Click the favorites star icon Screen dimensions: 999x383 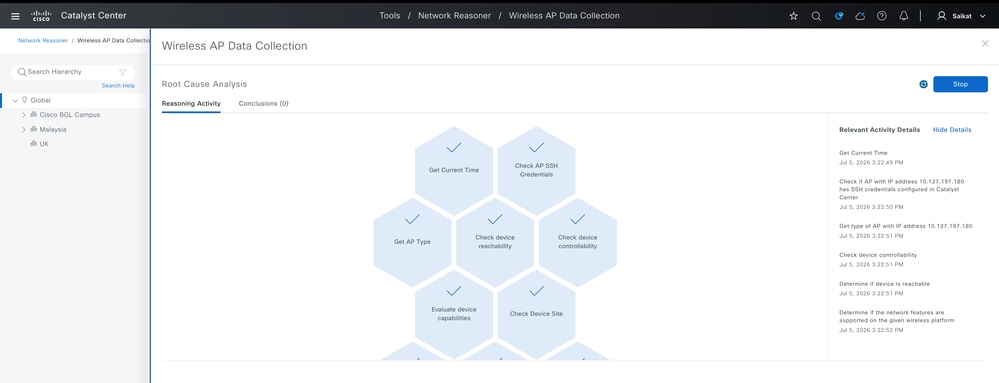coord(794,16)
